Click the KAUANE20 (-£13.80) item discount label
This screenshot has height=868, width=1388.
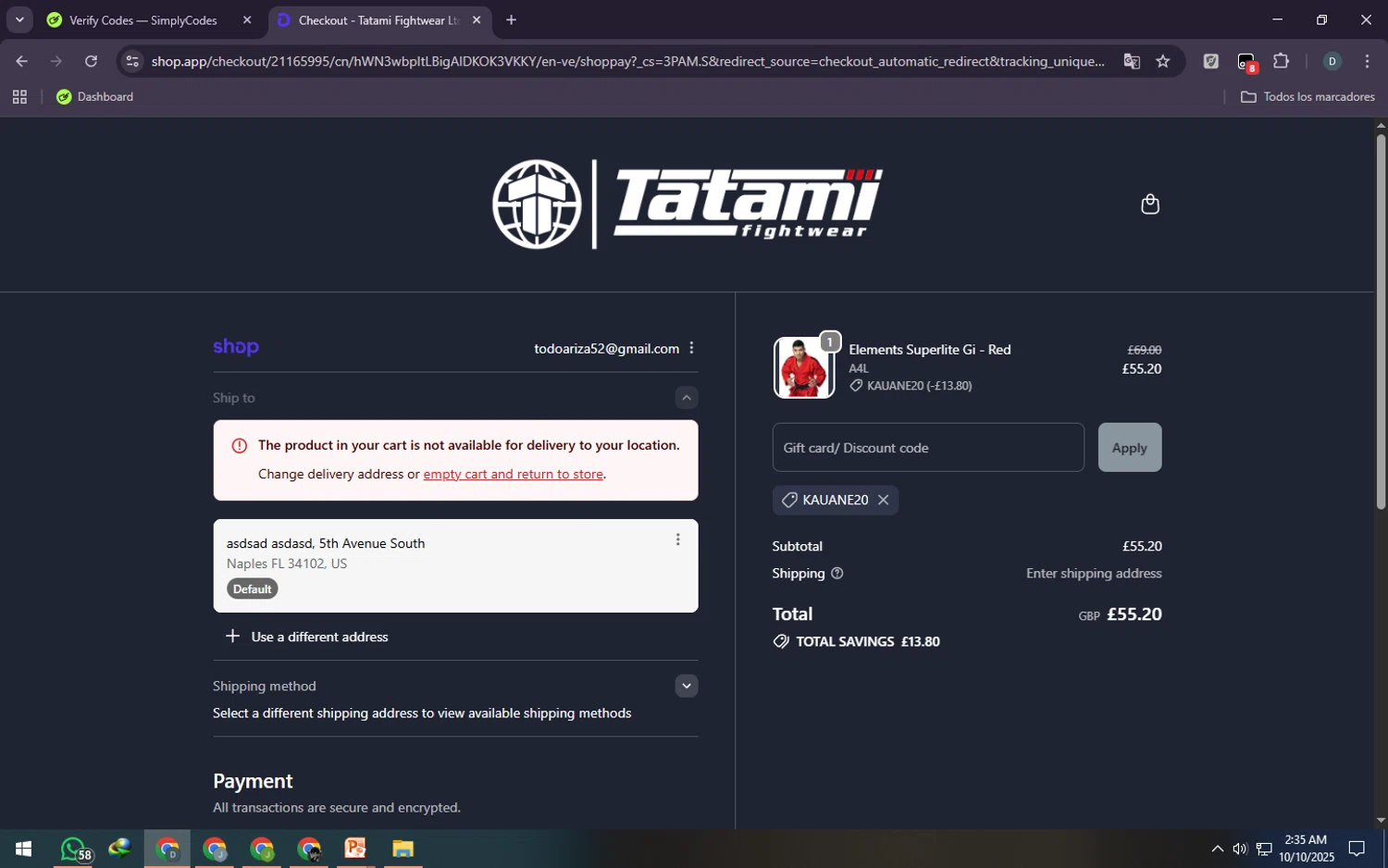(x=911, y=386)
